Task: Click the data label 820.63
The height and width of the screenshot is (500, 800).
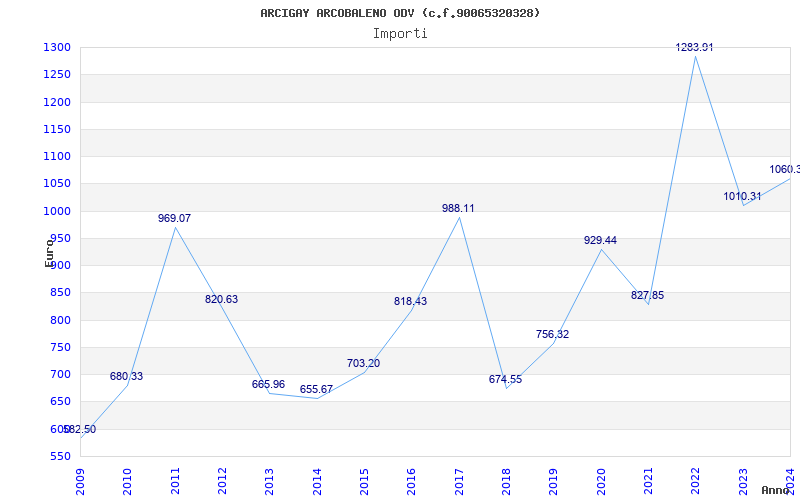Action: tap(221, 299)
